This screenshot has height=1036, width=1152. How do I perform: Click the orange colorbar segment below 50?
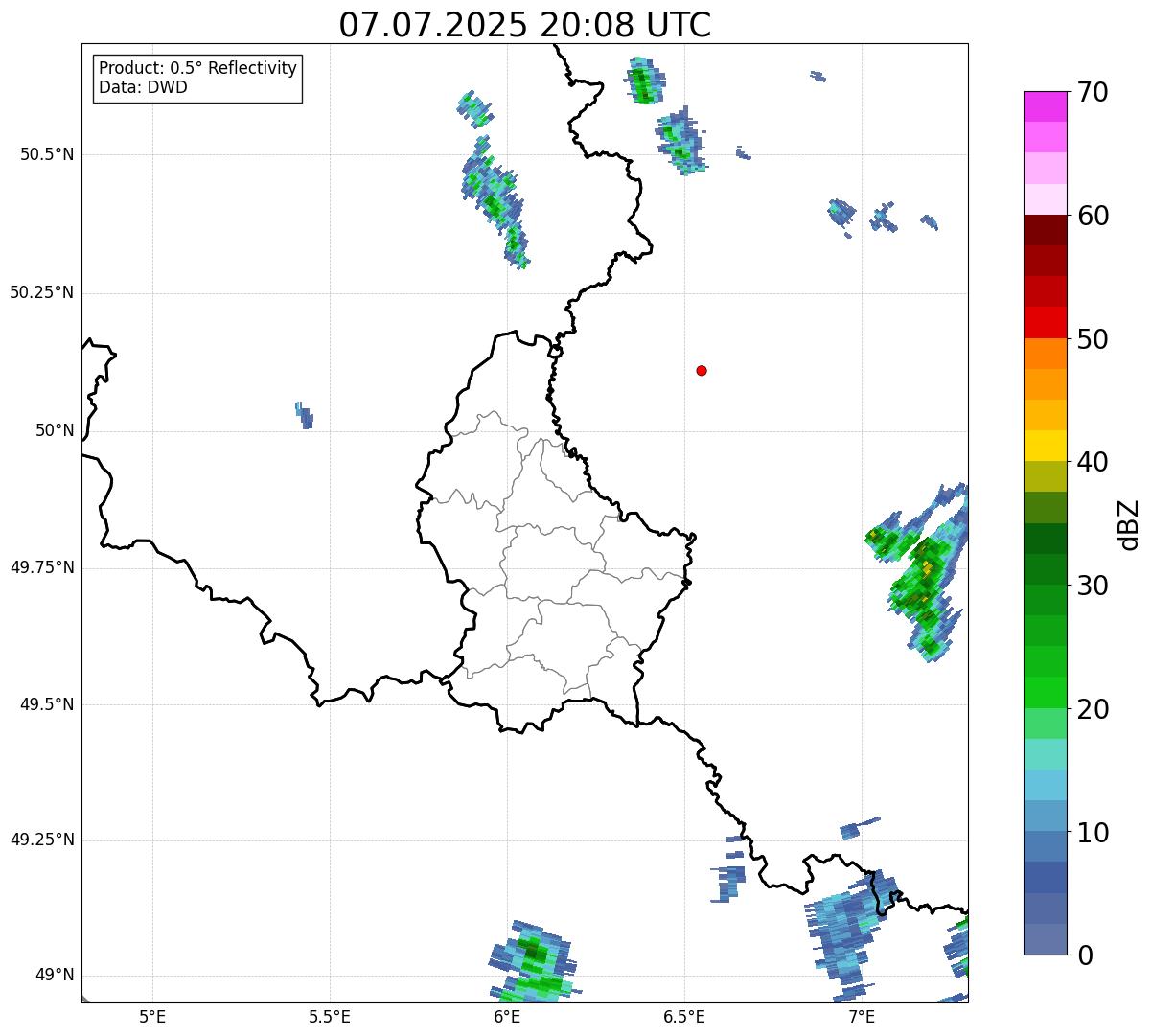coord(1046,354)
